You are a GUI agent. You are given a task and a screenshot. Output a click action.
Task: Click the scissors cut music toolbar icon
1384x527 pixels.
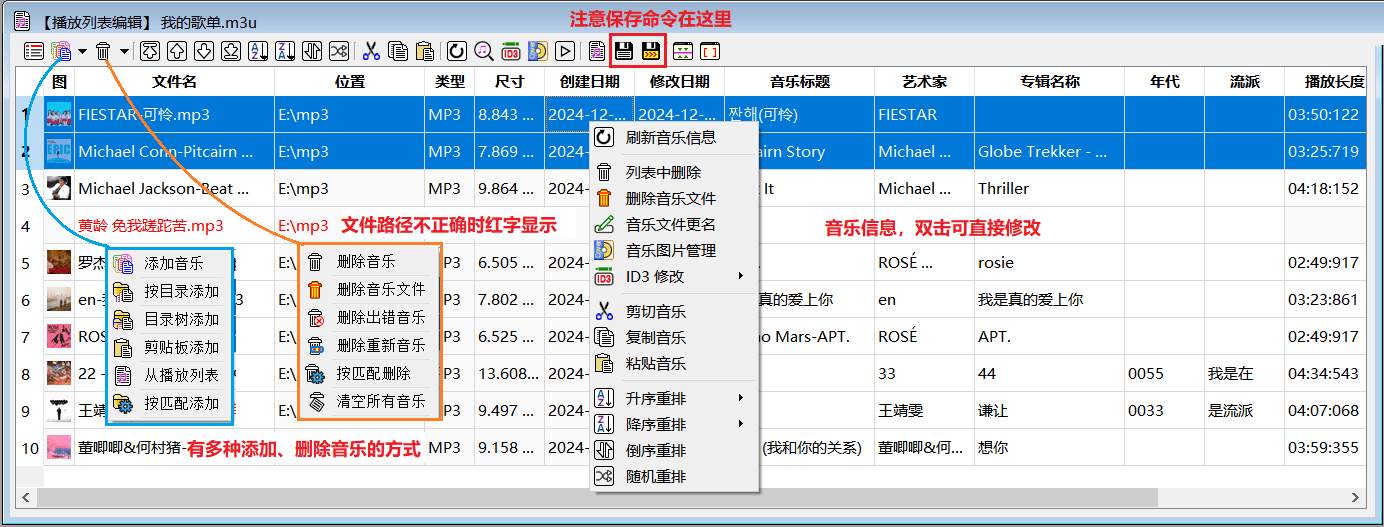(371, 51)
